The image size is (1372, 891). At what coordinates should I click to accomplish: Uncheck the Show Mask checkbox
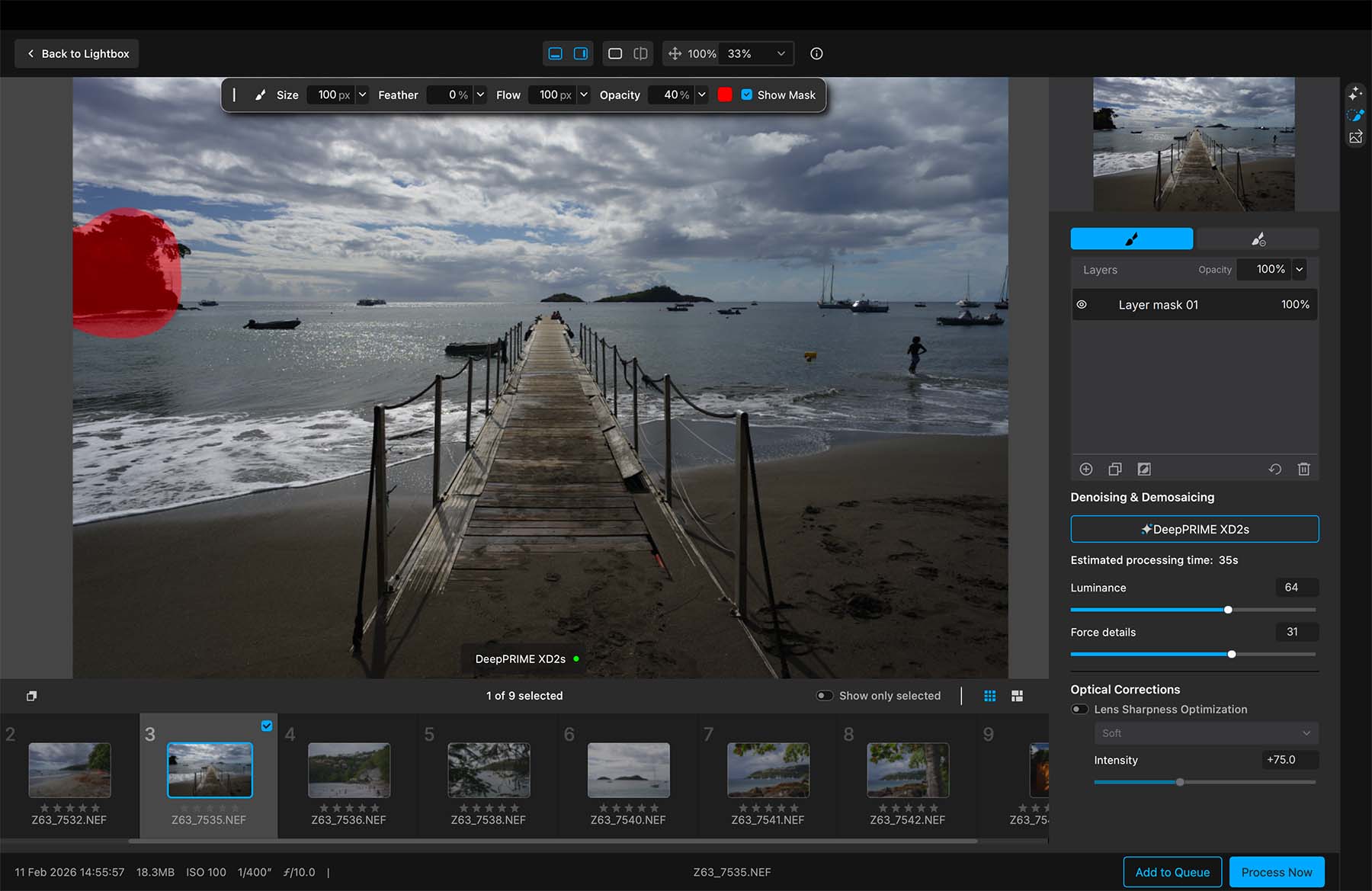747,95
